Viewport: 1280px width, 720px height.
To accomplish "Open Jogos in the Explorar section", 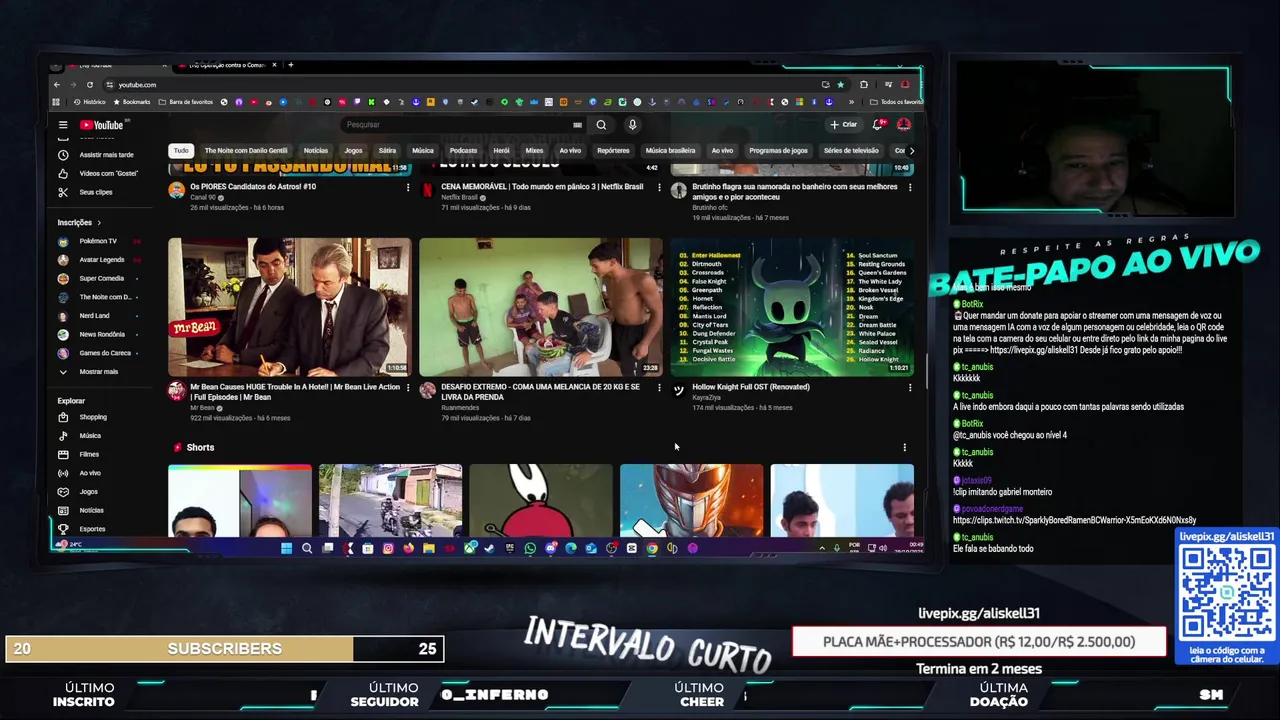I will tap(98, 492).
